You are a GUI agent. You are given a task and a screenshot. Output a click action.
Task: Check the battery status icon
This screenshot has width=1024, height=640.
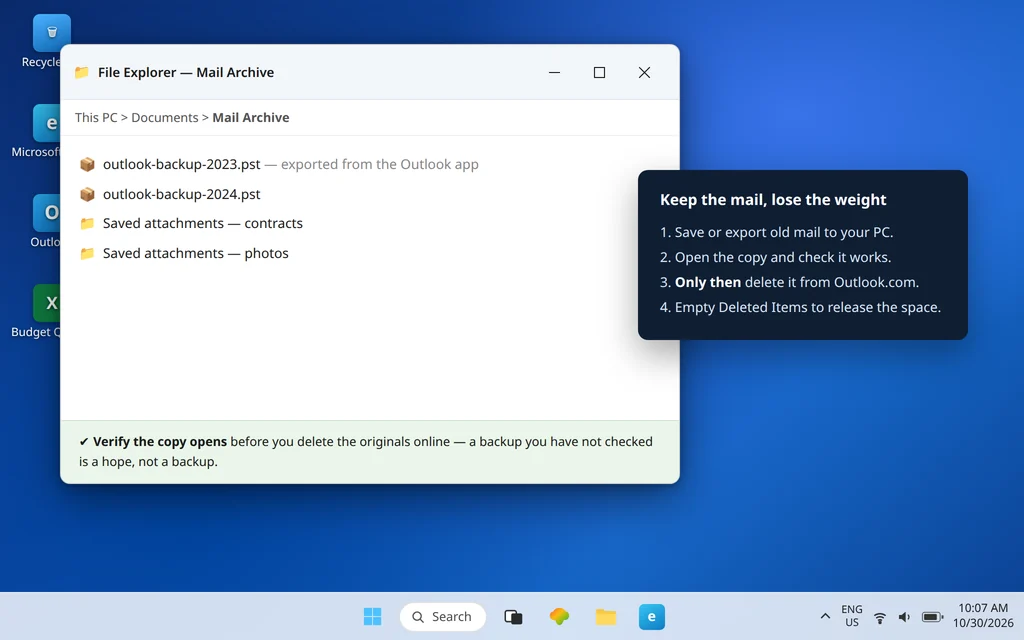click(x=932, y=617)
